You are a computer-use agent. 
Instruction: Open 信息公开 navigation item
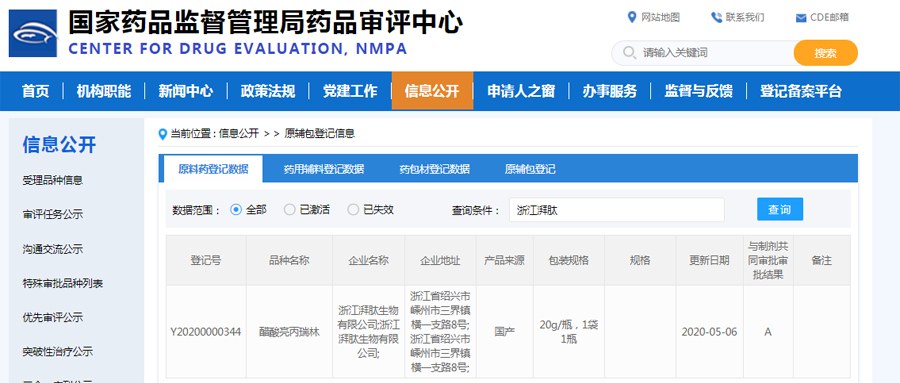[x=432, y=91]
